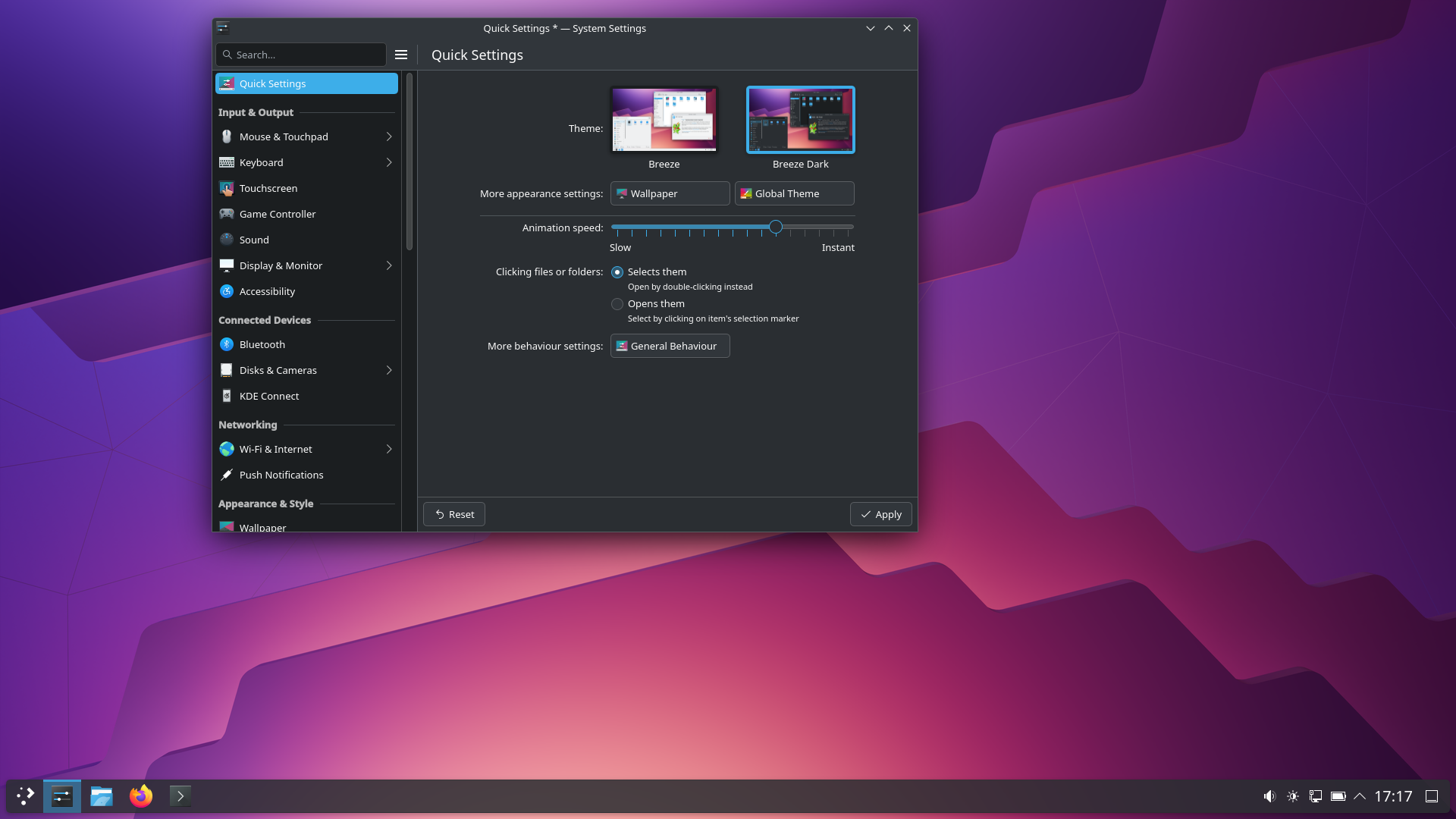Click the Display & Monitor icon
The image size is (1456, 819).
(x=227, y=265)
